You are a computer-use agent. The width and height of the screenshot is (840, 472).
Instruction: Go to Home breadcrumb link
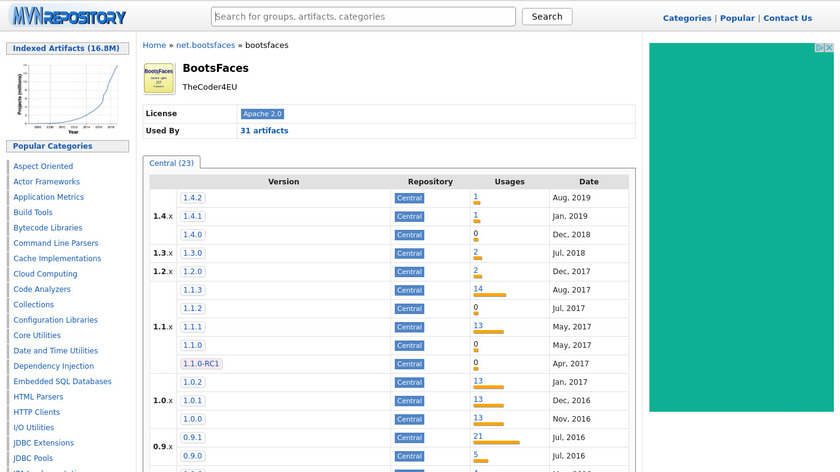154,45
